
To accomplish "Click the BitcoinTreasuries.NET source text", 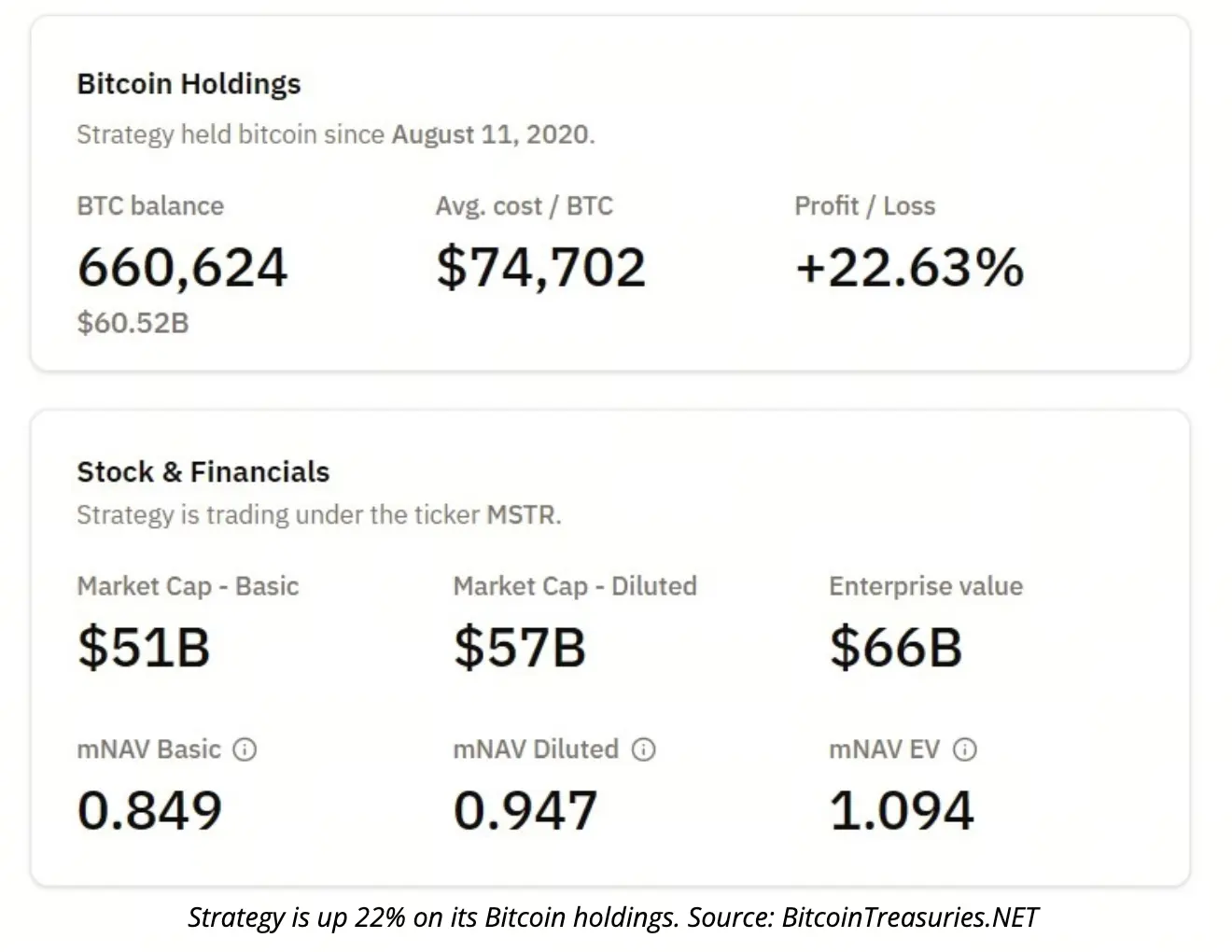I will pyautogui.click(x=909, y=917).
